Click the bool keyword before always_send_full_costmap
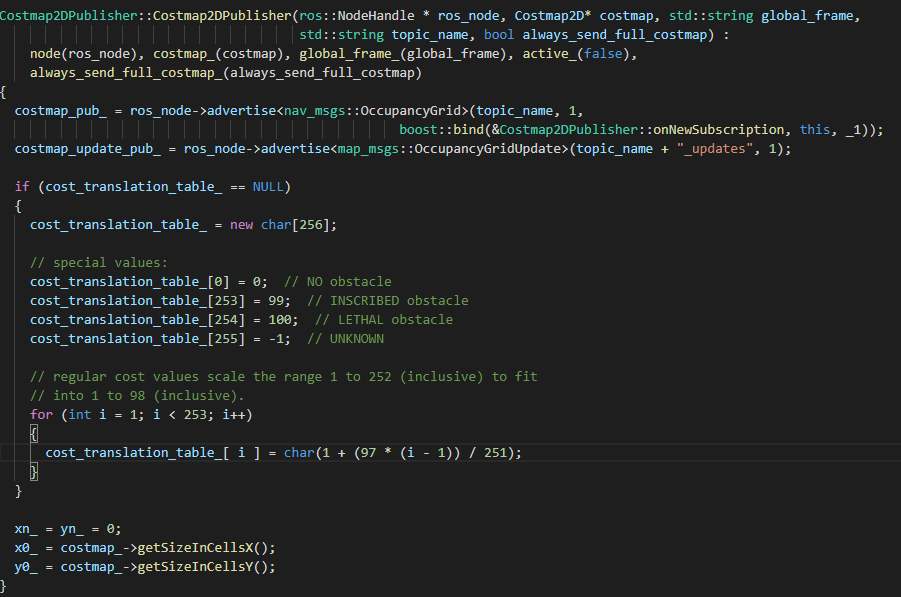 click(x=498, y=33)
